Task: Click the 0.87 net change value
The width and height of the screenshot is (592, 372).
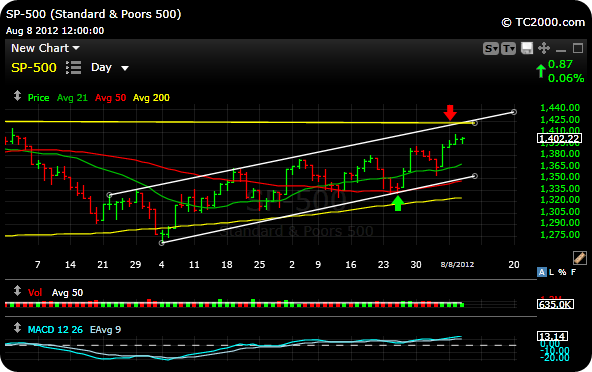Action: 560,64
